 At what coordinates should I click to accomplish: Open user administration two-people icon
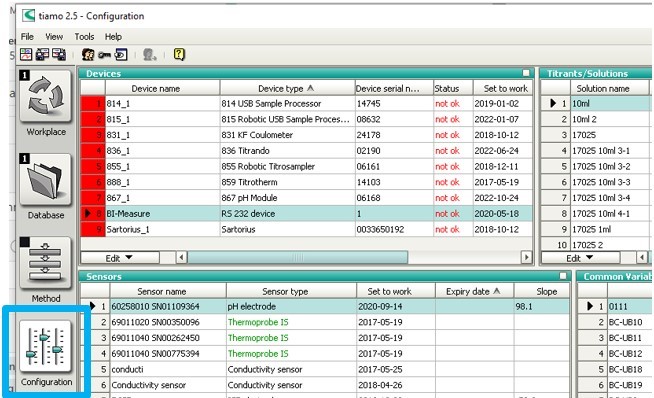click(x=88, y=54)
